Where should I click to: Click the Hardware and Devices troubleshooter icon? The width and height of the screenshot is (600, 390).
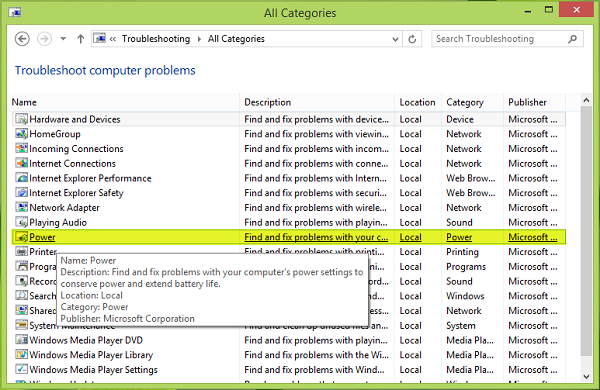coord(21,119)
